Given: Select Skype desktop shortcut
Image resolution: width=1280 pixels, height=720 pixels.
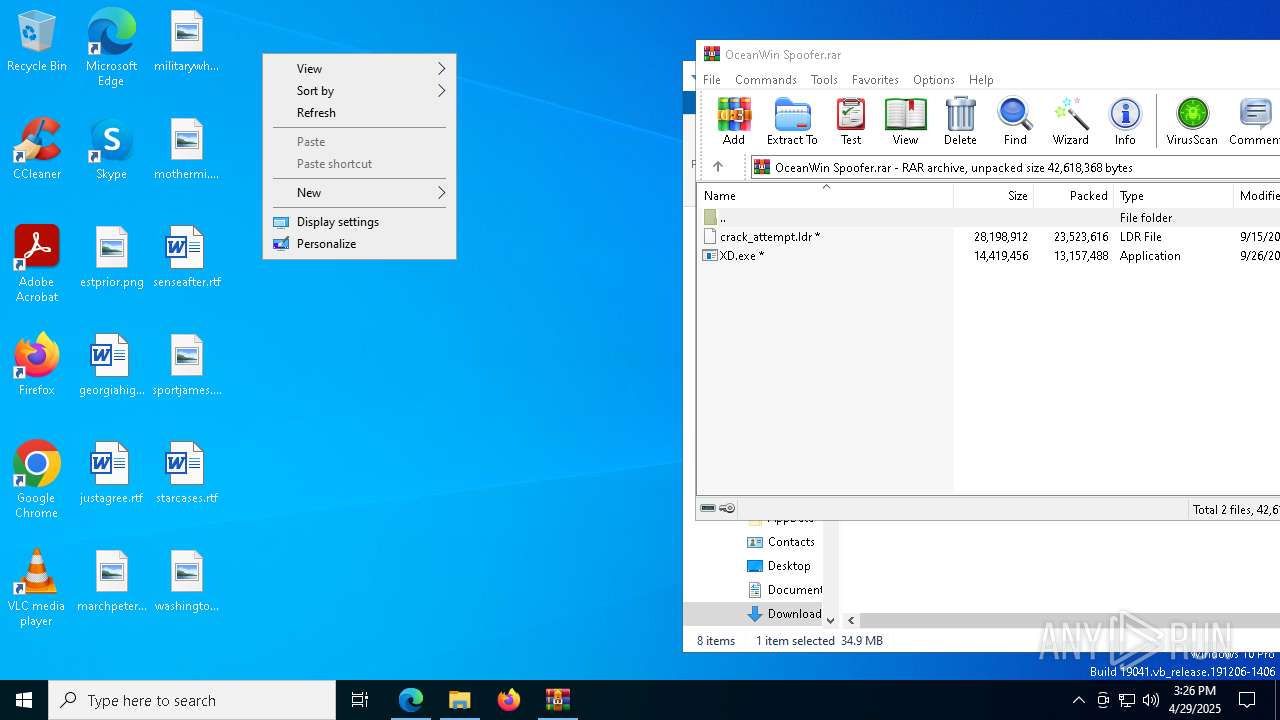Looking at the screenshot, I should click(111, 149).
